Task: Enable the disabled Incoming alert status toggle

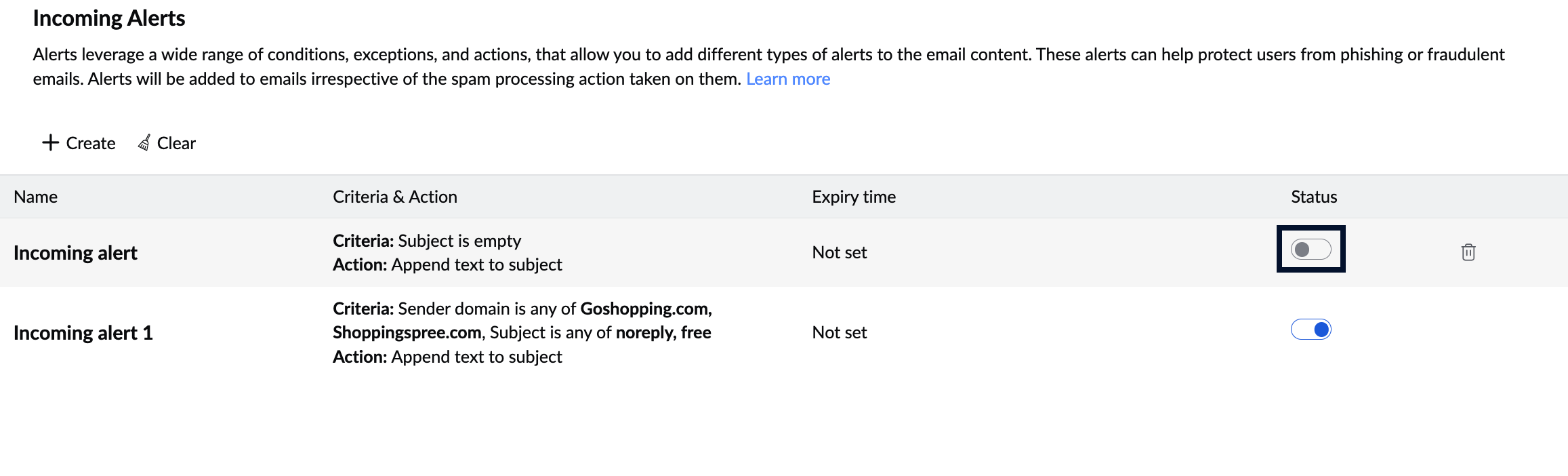Action: click(x=1311, y=250)
